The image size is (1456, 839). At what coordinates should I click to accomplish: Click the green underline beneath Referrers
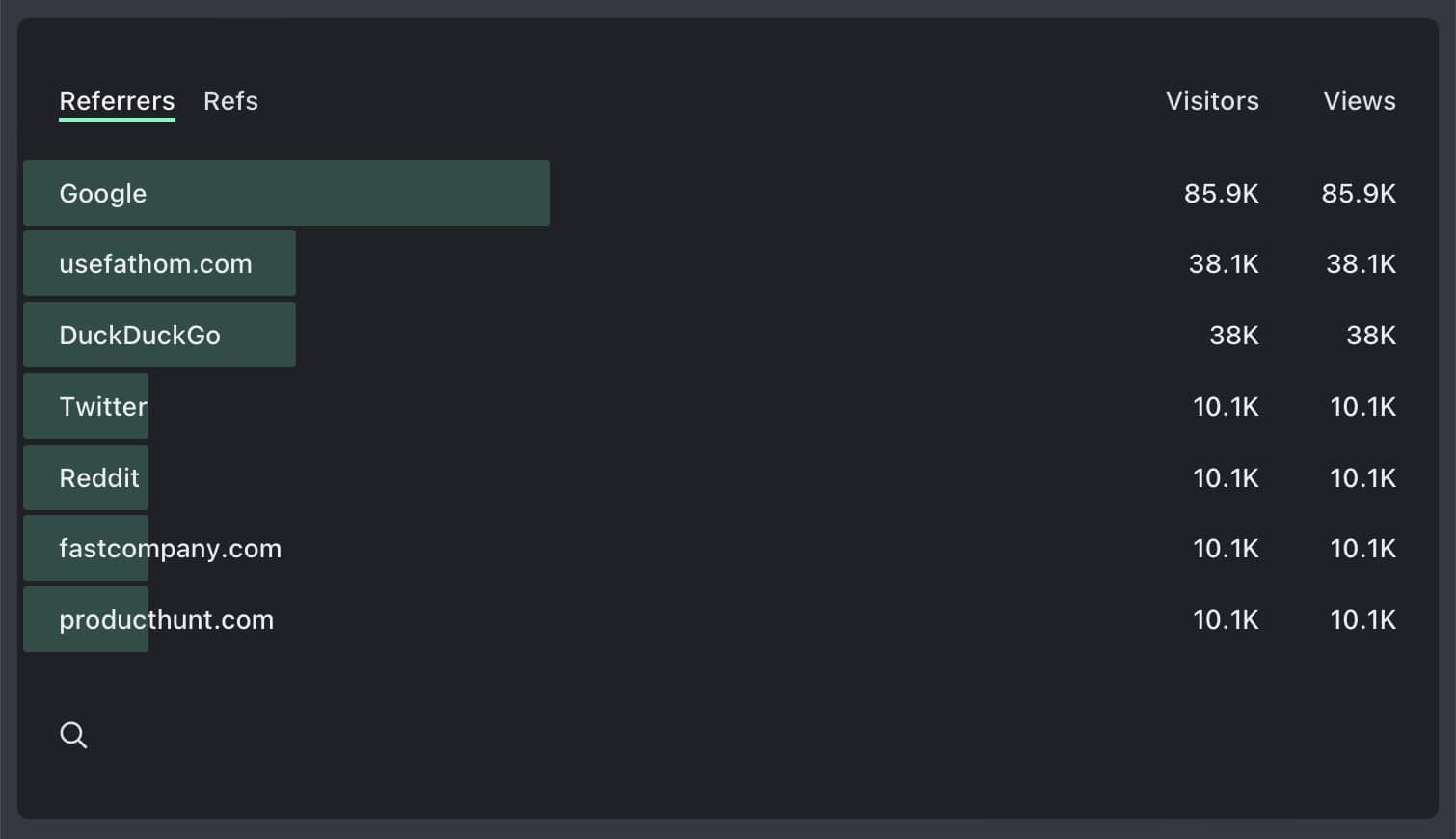(116, 119)
